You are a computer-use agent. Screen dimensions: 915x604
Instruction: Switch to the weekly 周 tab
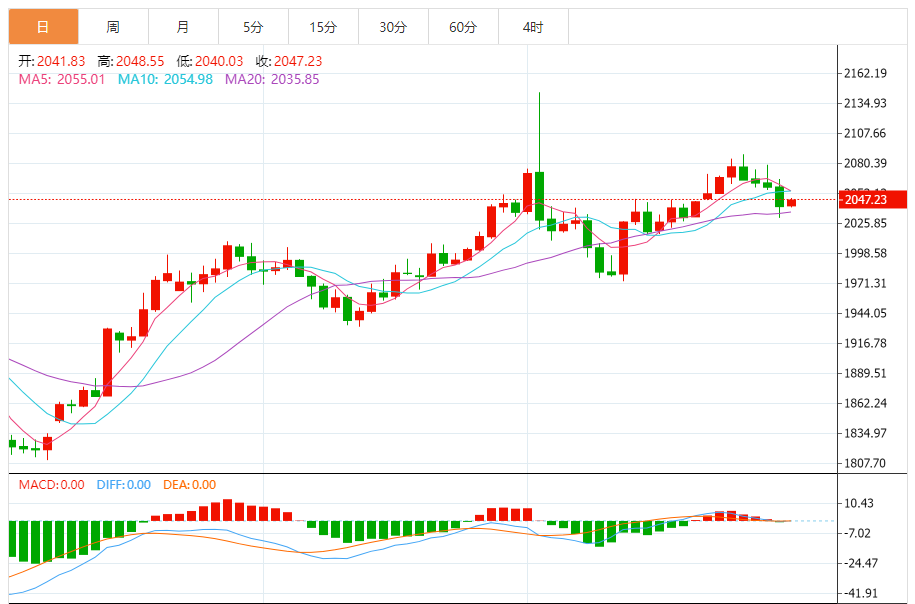[x=113, y=27]
